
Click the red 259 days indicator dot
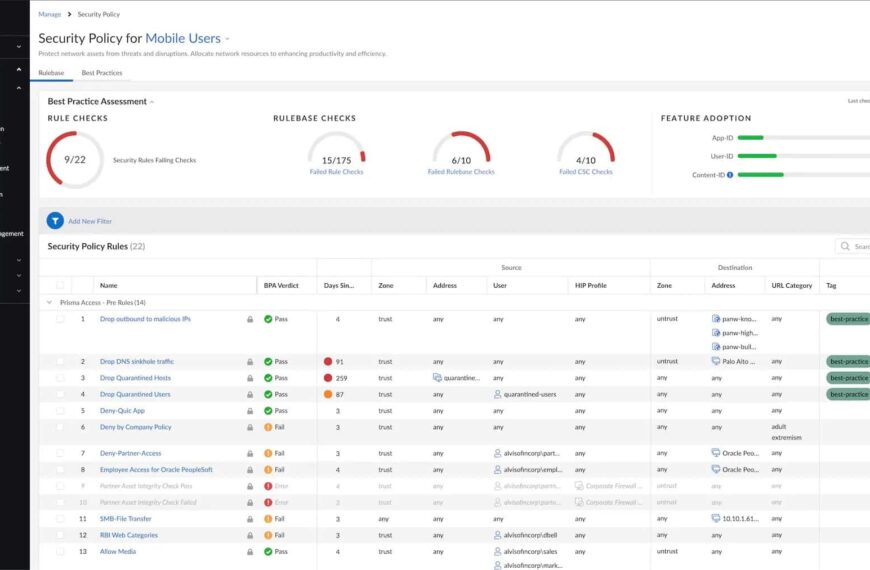(328, 378)
